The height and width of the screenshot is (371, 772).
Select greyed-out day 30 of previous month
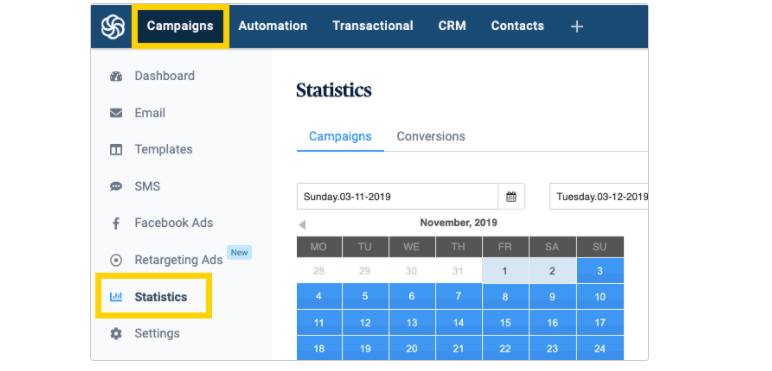click(412, 271)
